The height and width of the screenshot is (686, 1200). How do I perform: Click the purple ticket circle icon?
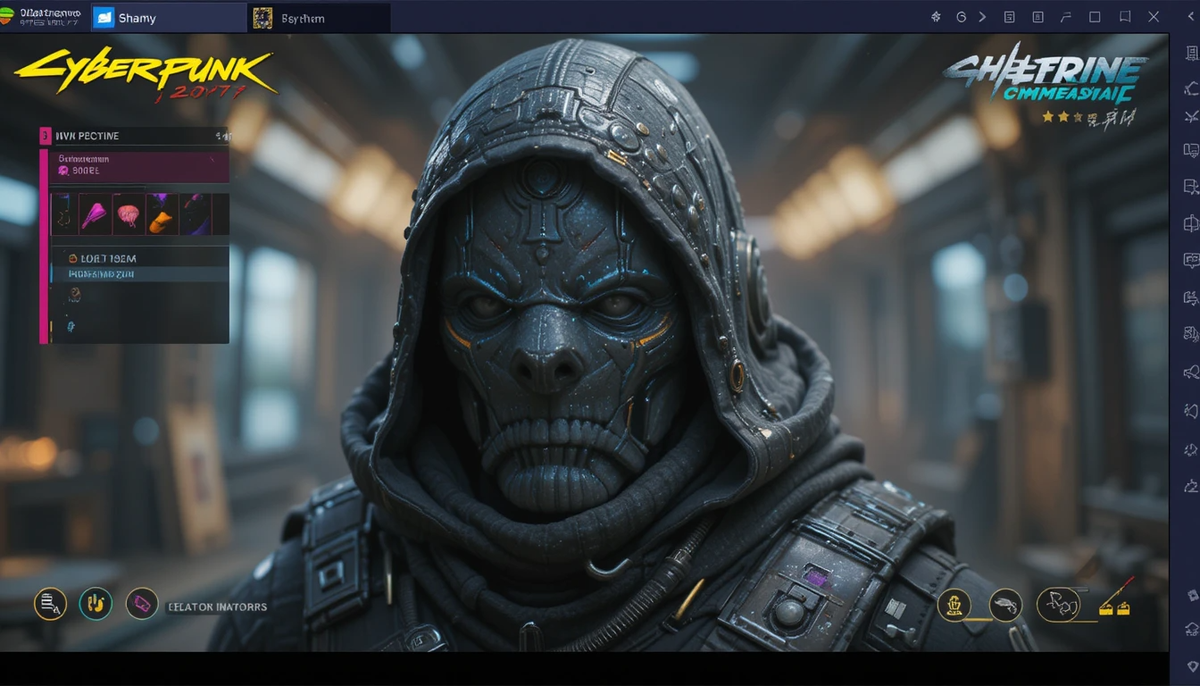pos(142,603)
